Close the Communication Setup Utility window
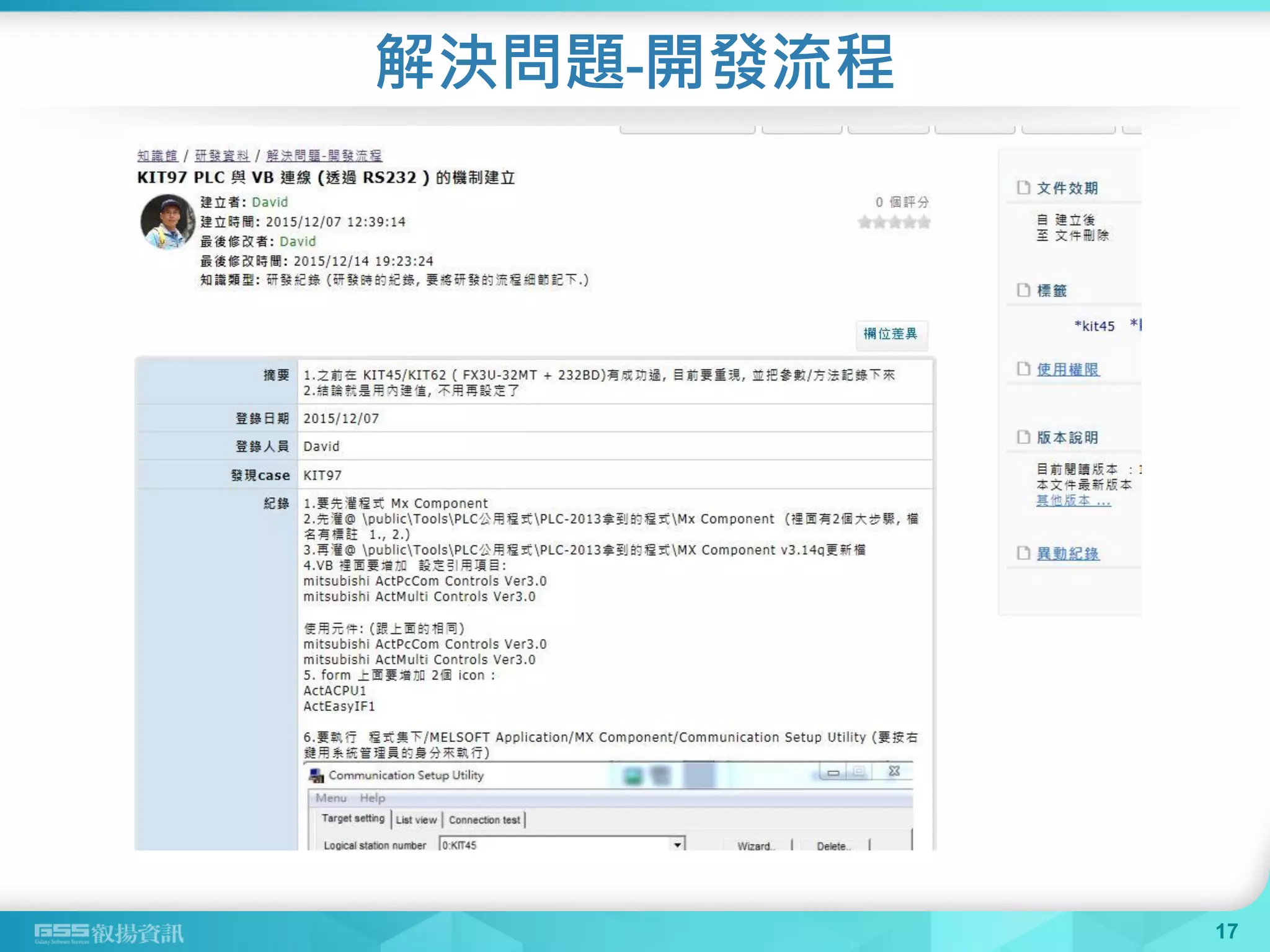1270x952 pixels. [x=894, y=772]
